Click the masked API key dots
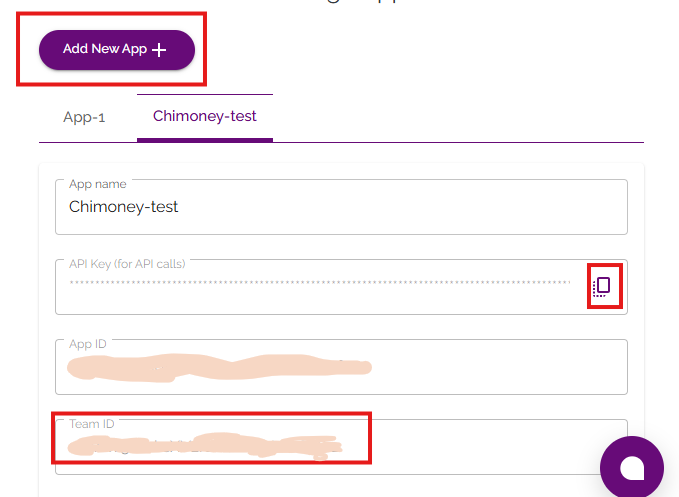Screen dimensions: 679x497 [x=320, y=283]
